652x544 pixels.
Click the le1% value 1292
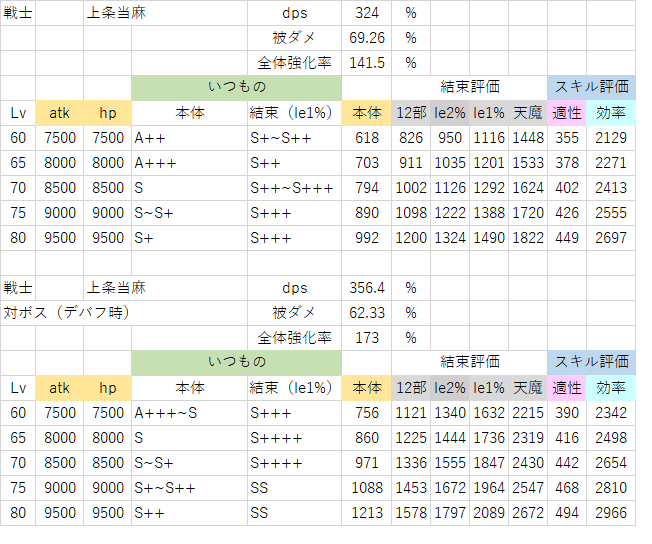[x=489, y=188]
